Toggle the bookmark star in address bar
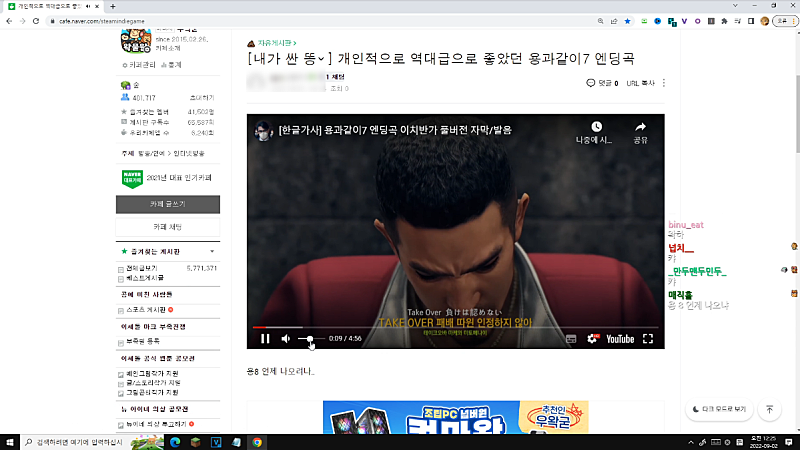 coord(628,21)
